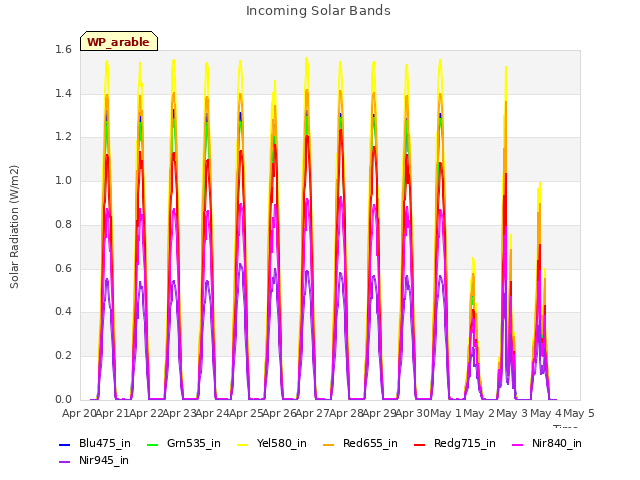Click the Solar Radiation (W/m2) axis label
The height and width of the screenshot is (480, 640).
pos(14,227)
